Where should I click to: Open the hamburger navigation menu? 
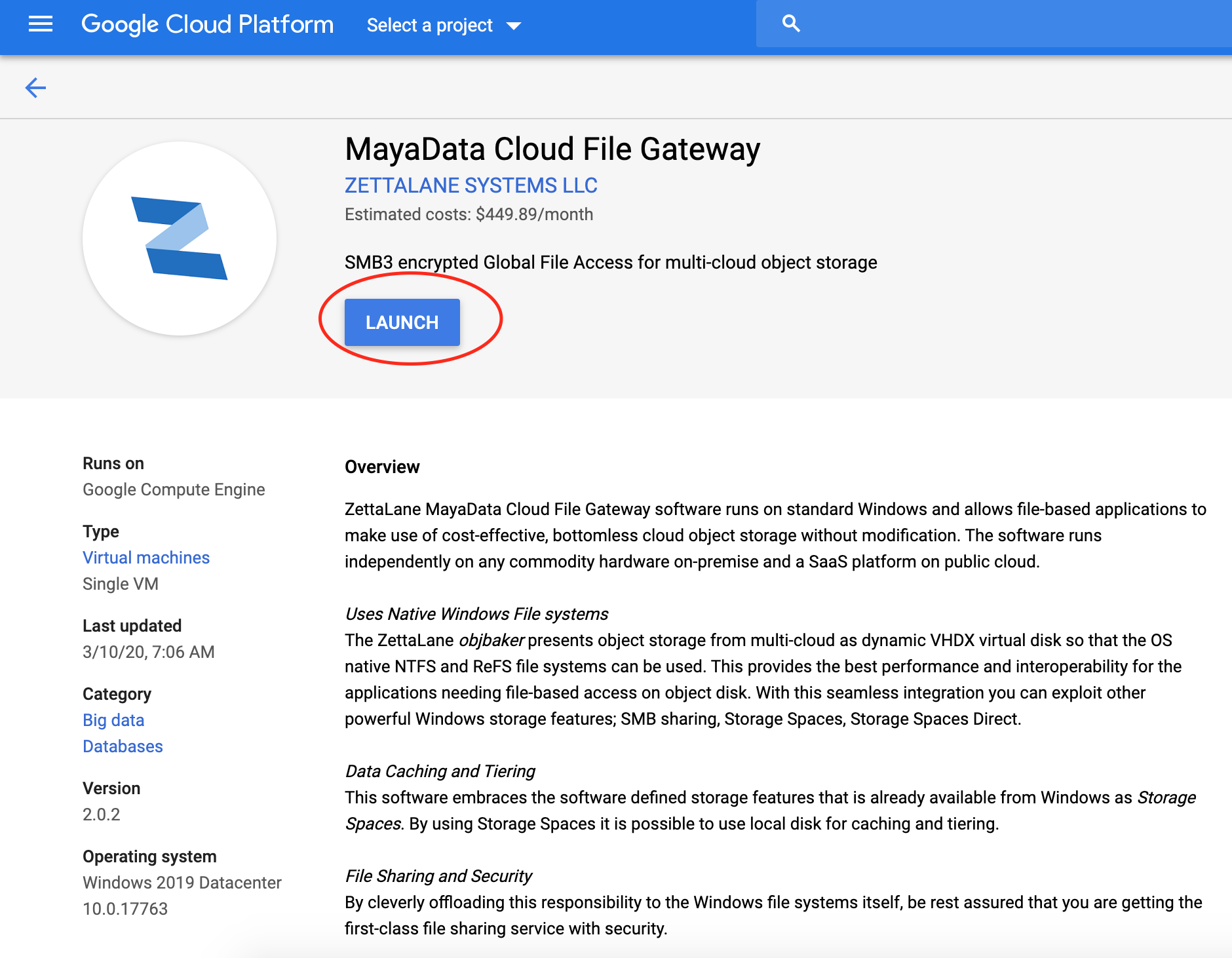[41, 24]
